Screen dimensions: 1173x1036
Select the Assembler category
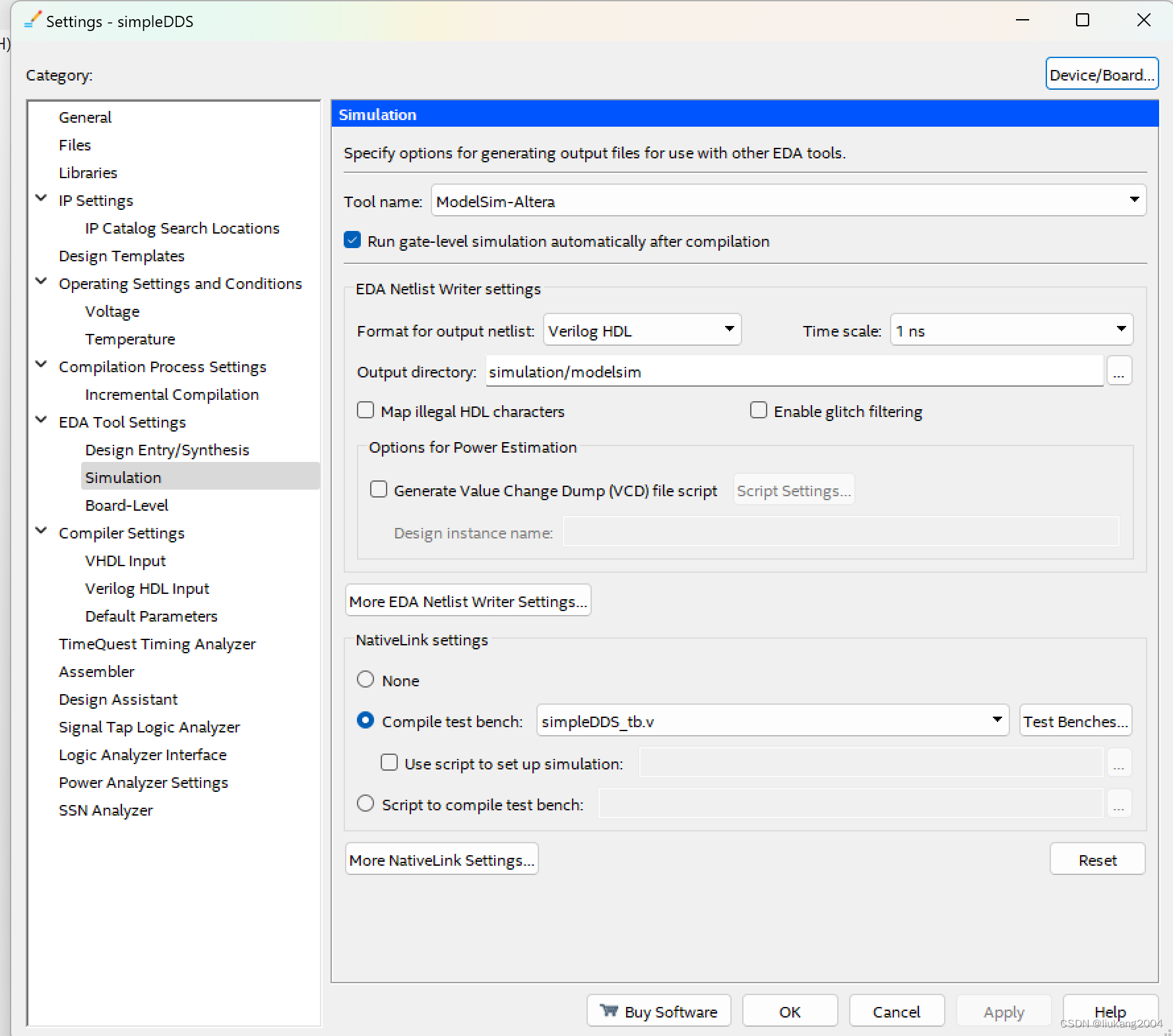point(96,672)
